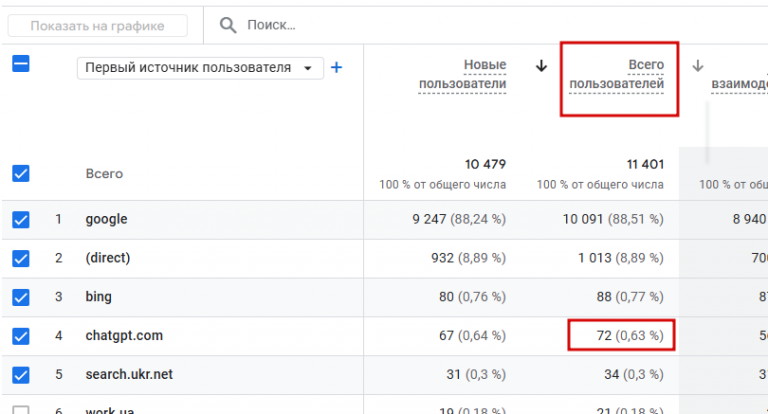Deselect the search.ukr.net row checkbox
This screenshot has width=768, height=414.
coord(20,375)
